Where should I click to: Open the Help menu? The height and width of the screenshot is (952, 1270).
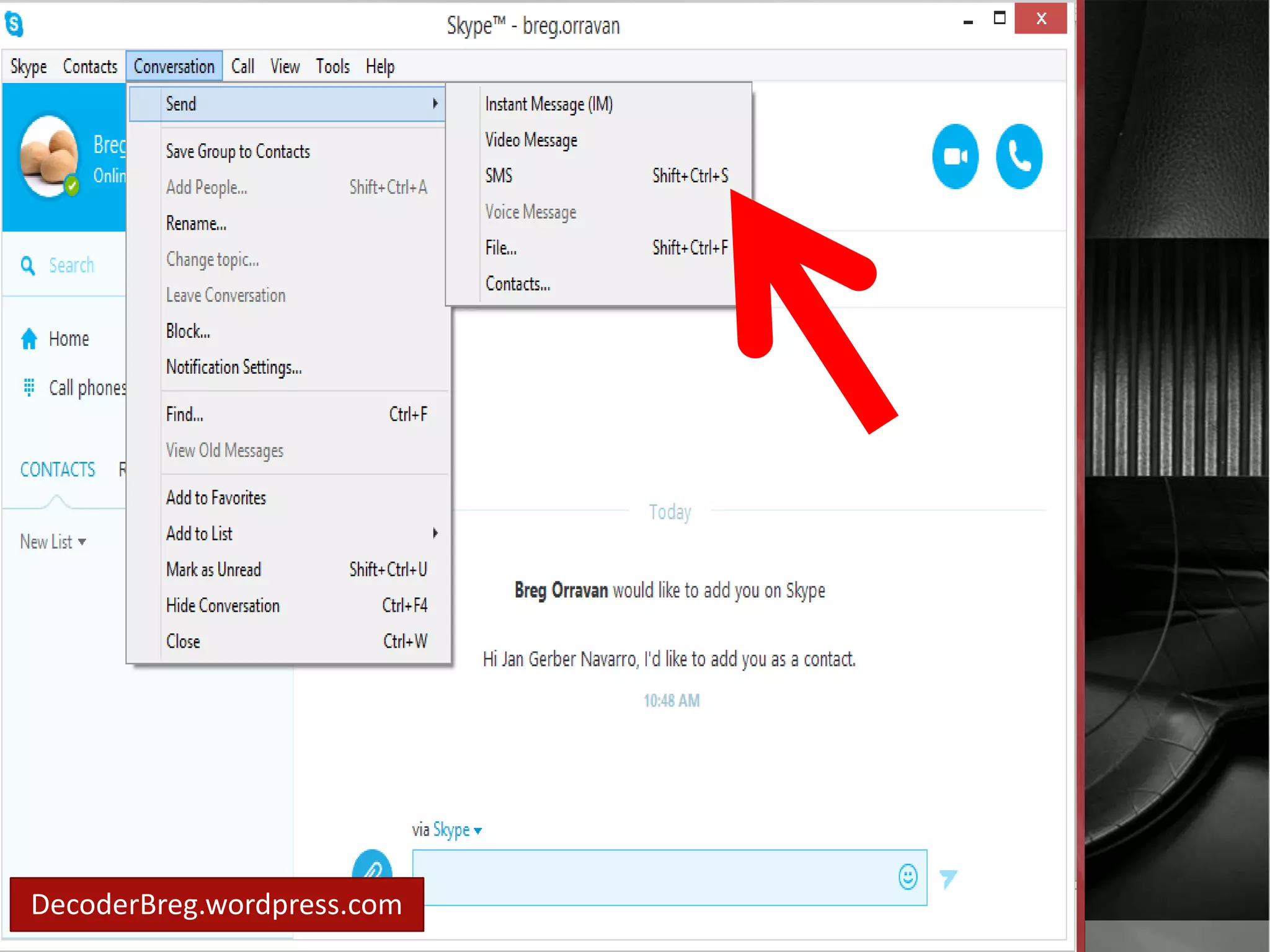(380, 66)
